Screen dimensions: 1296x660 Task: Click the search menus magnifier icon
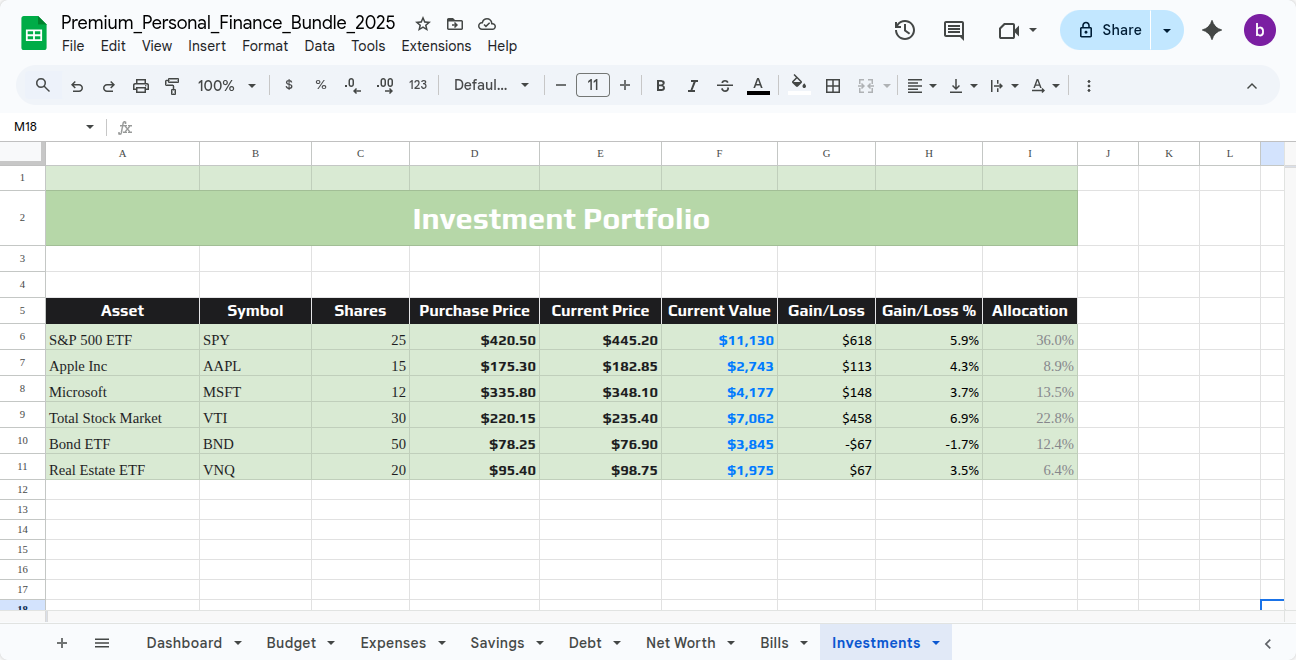click(43, 85)
